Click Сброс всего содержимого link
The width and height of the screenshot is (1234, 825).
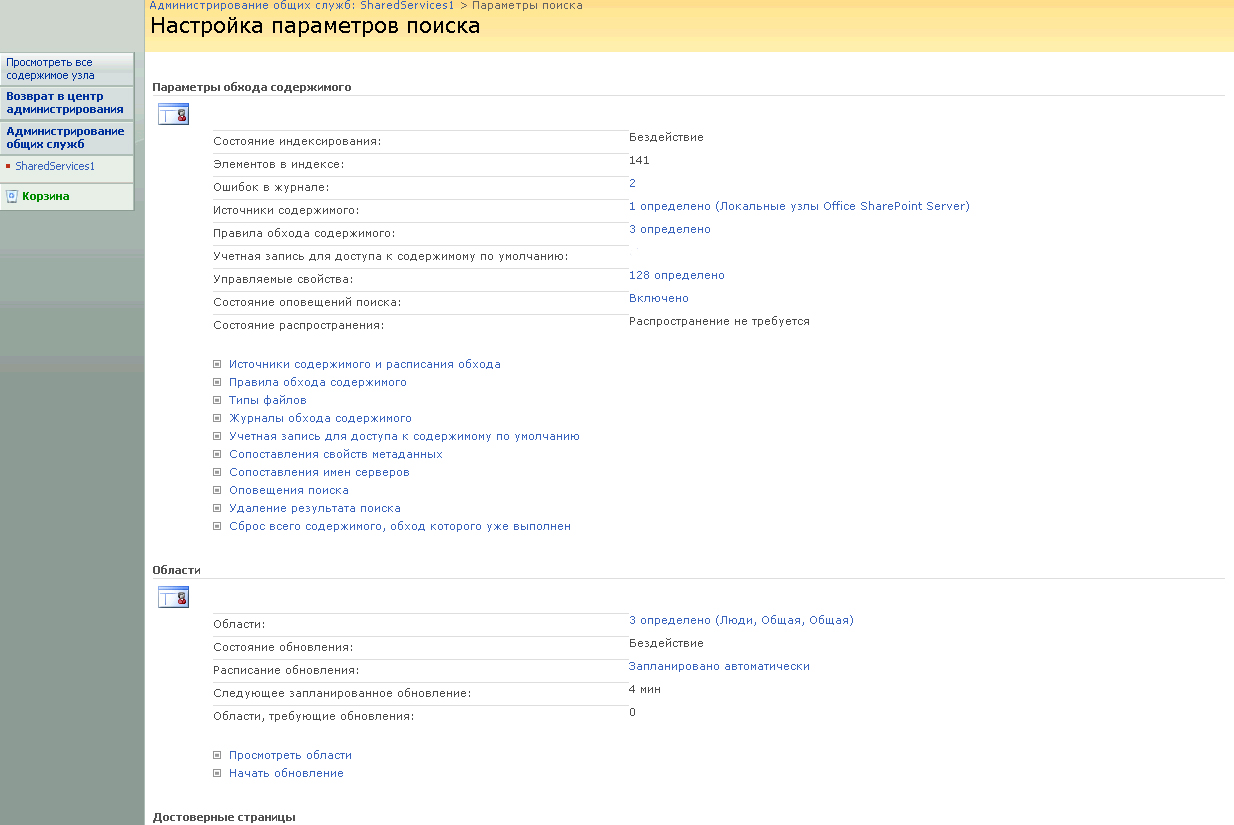(x=400, y=527)
